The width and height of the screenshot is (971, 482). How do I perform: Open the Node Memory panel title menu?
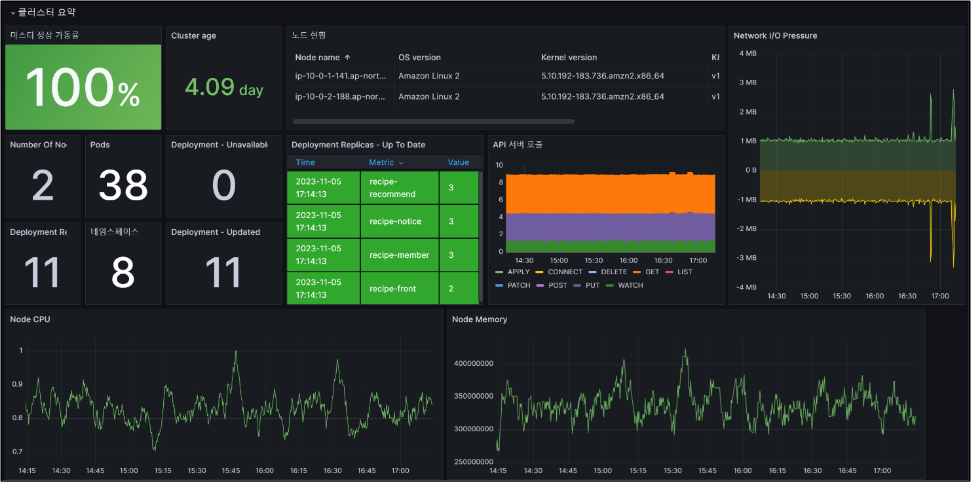point(479,319)
